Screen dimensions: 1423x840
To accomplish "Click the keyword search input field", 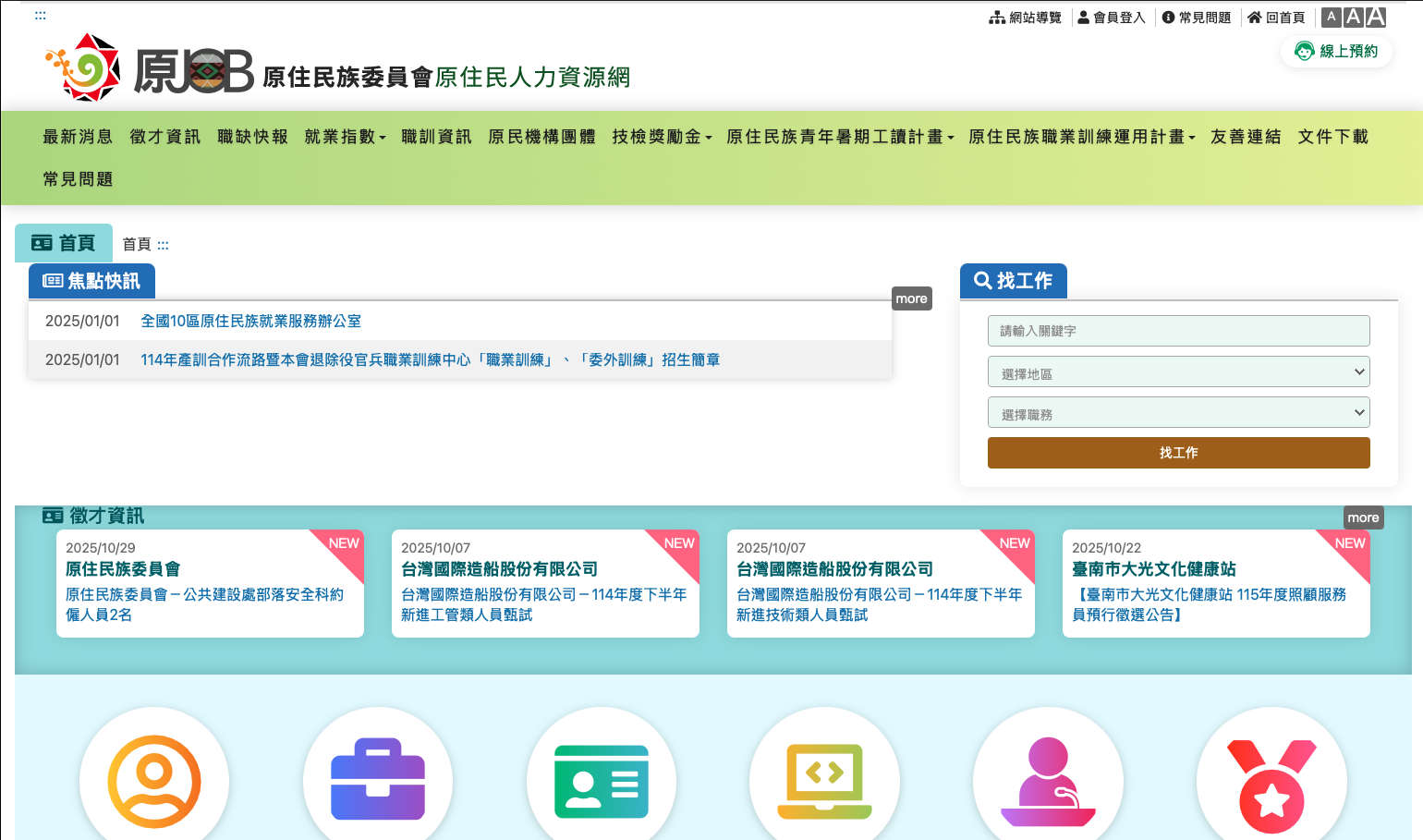I will (x=1178, y=331).
